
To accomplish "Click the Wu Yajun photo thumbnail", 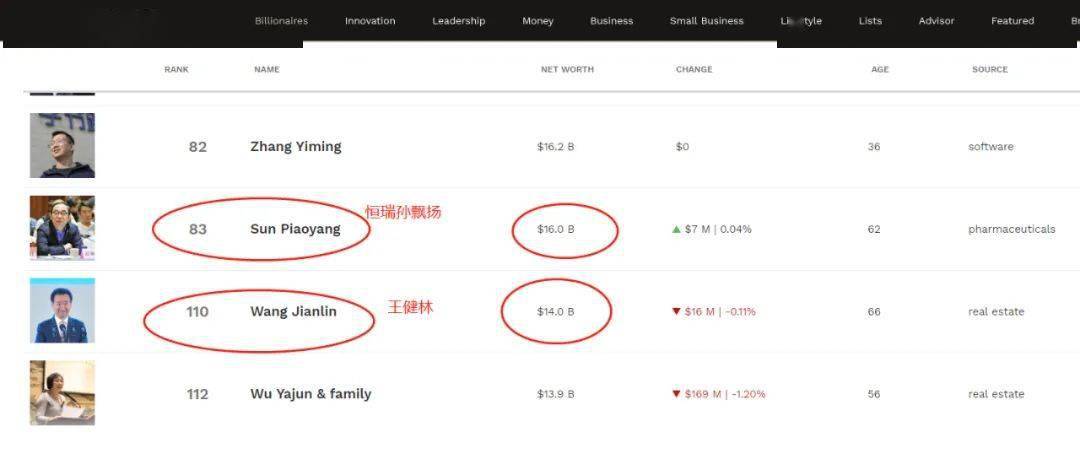I will [x=62, y=393].
